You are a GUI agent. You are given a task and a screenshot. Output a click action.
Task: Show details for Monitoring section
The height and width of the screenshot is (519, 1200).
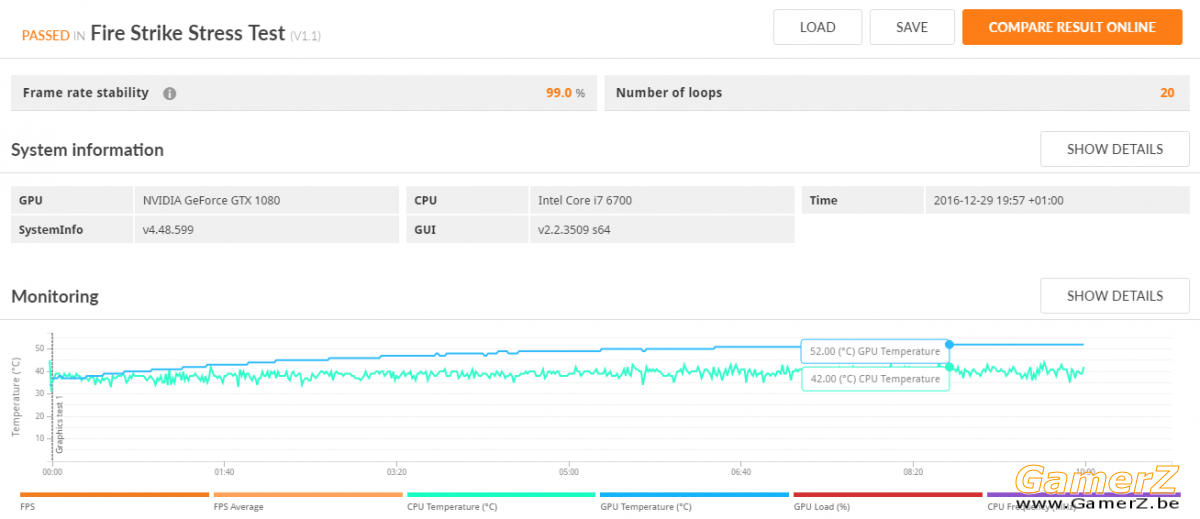1115,295
